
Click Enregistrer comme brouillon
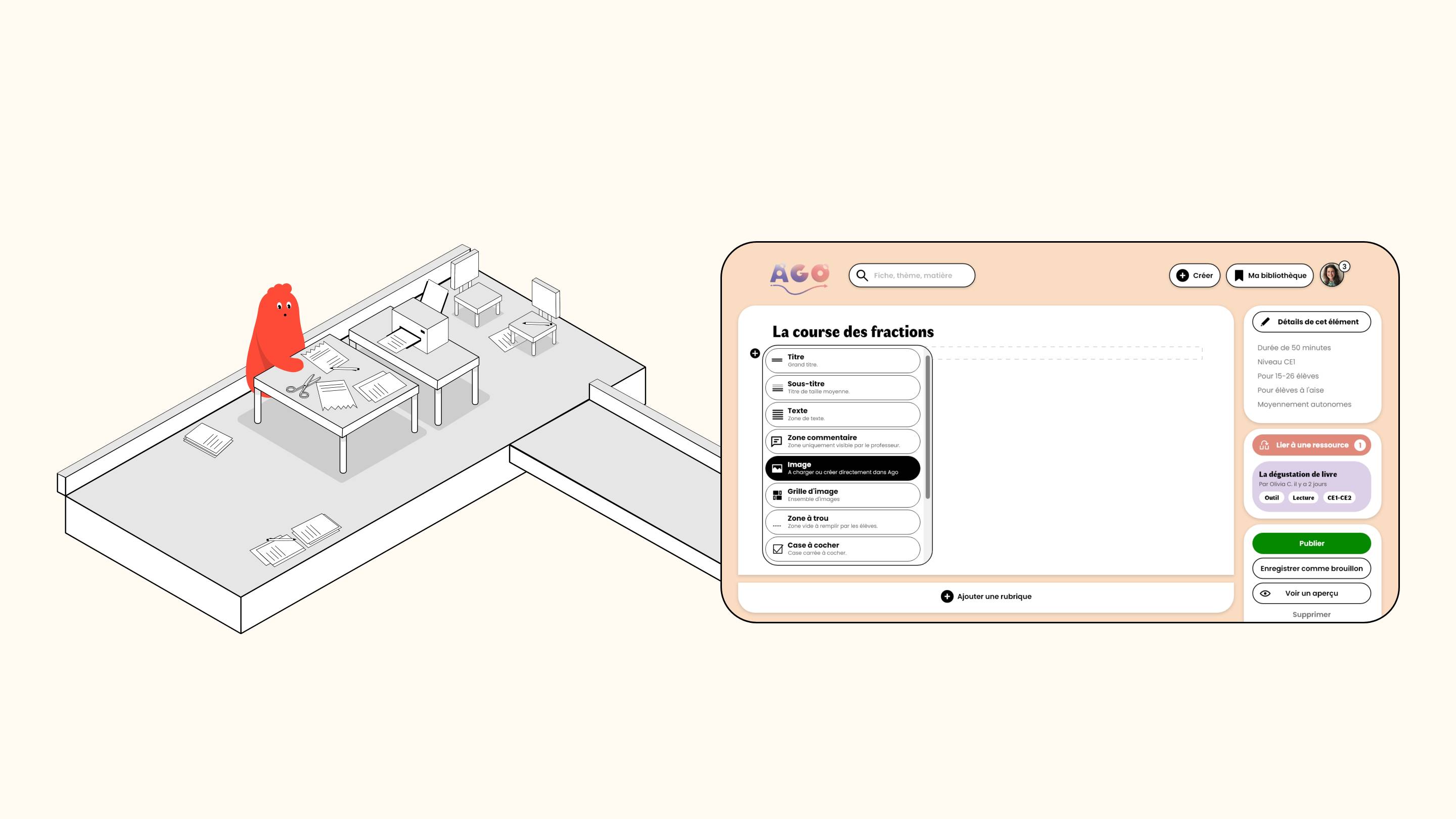point(1311,569)
